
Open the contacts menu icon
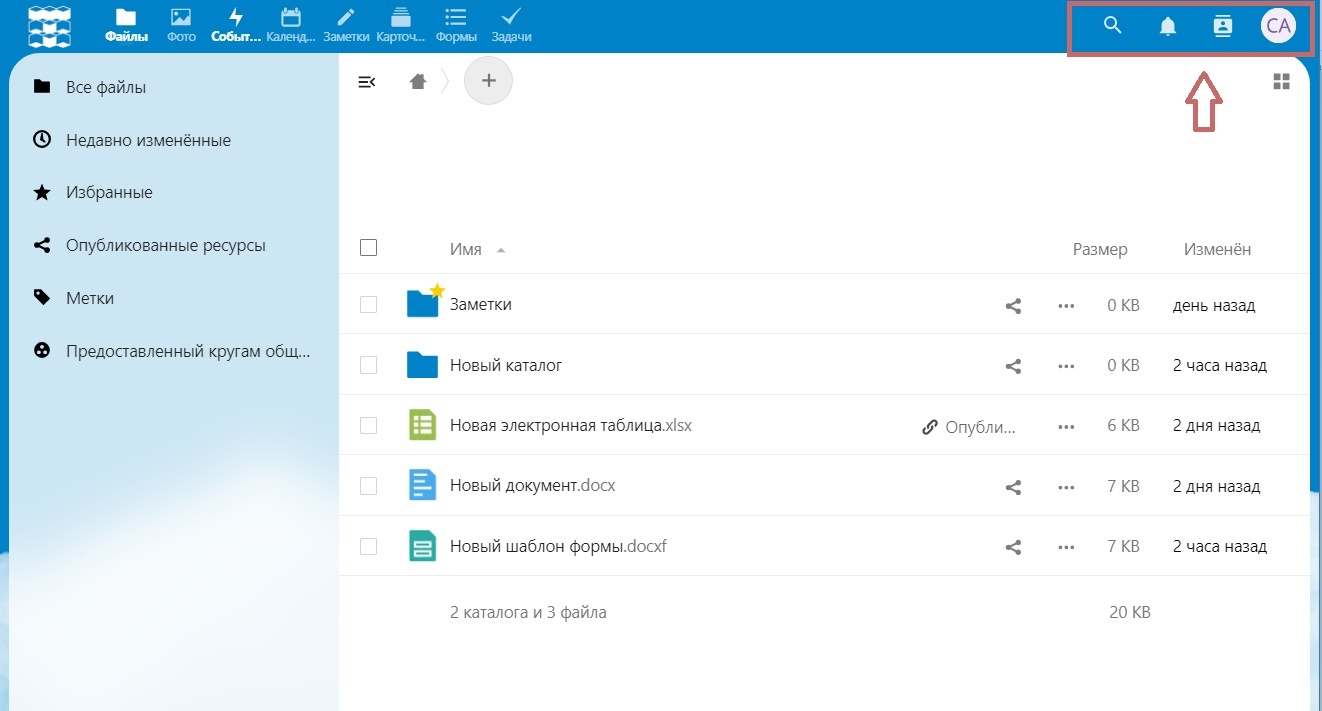(1222, 26)
